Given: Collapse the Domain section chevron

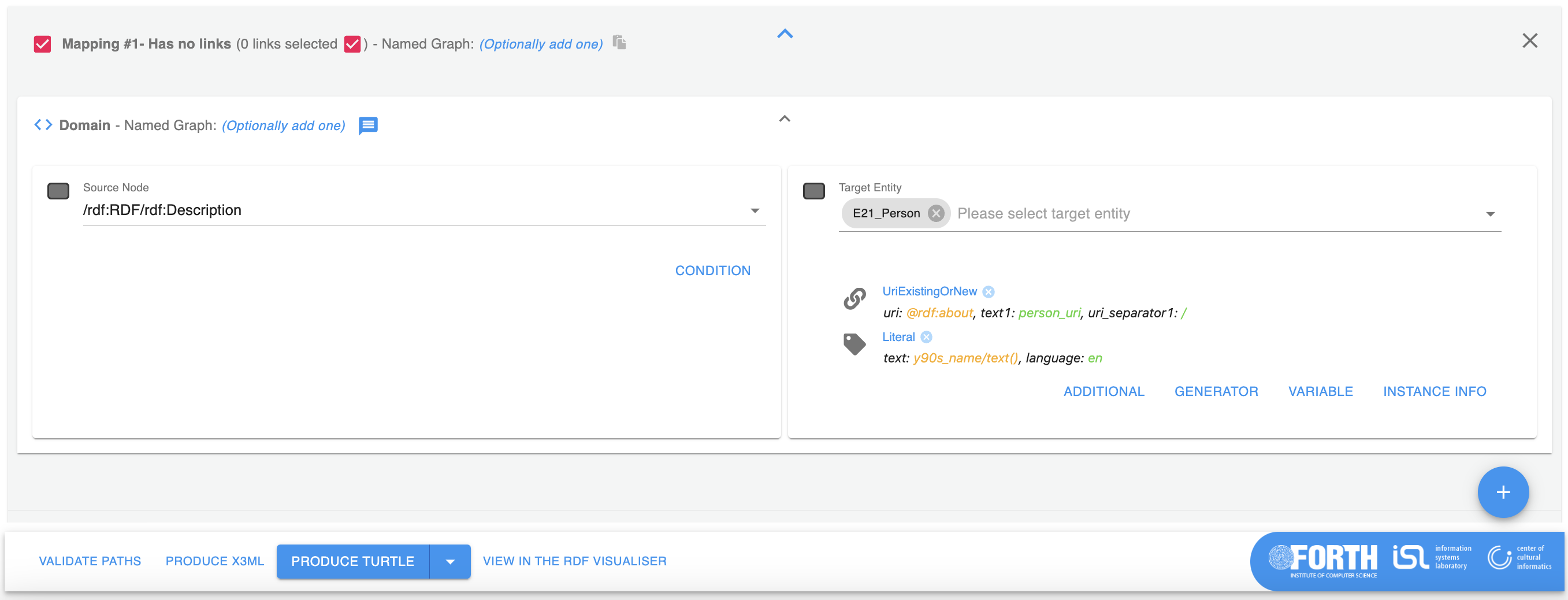Looking at the screenshot, I should point(785,118).
